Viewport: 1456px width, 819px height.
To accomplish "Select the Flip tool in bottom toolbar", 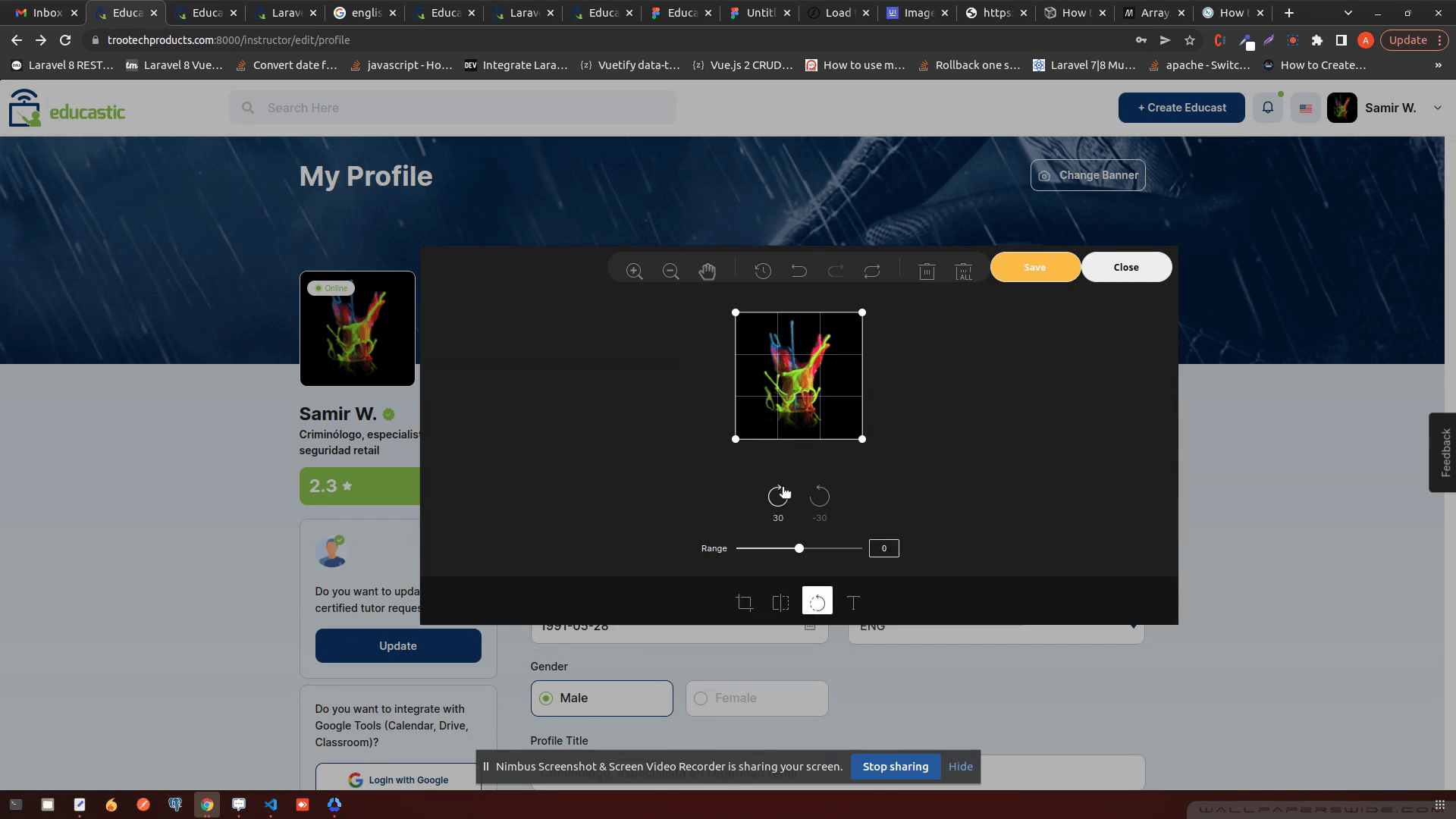I will [780, 603].
